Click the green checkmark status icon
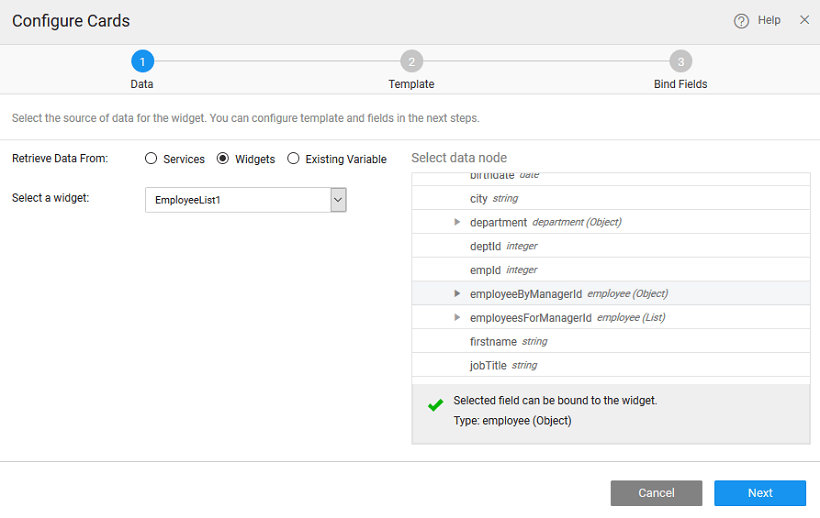The width and height of the screenshot is (820, 518). pyautogui.click(x=435, y=405)
